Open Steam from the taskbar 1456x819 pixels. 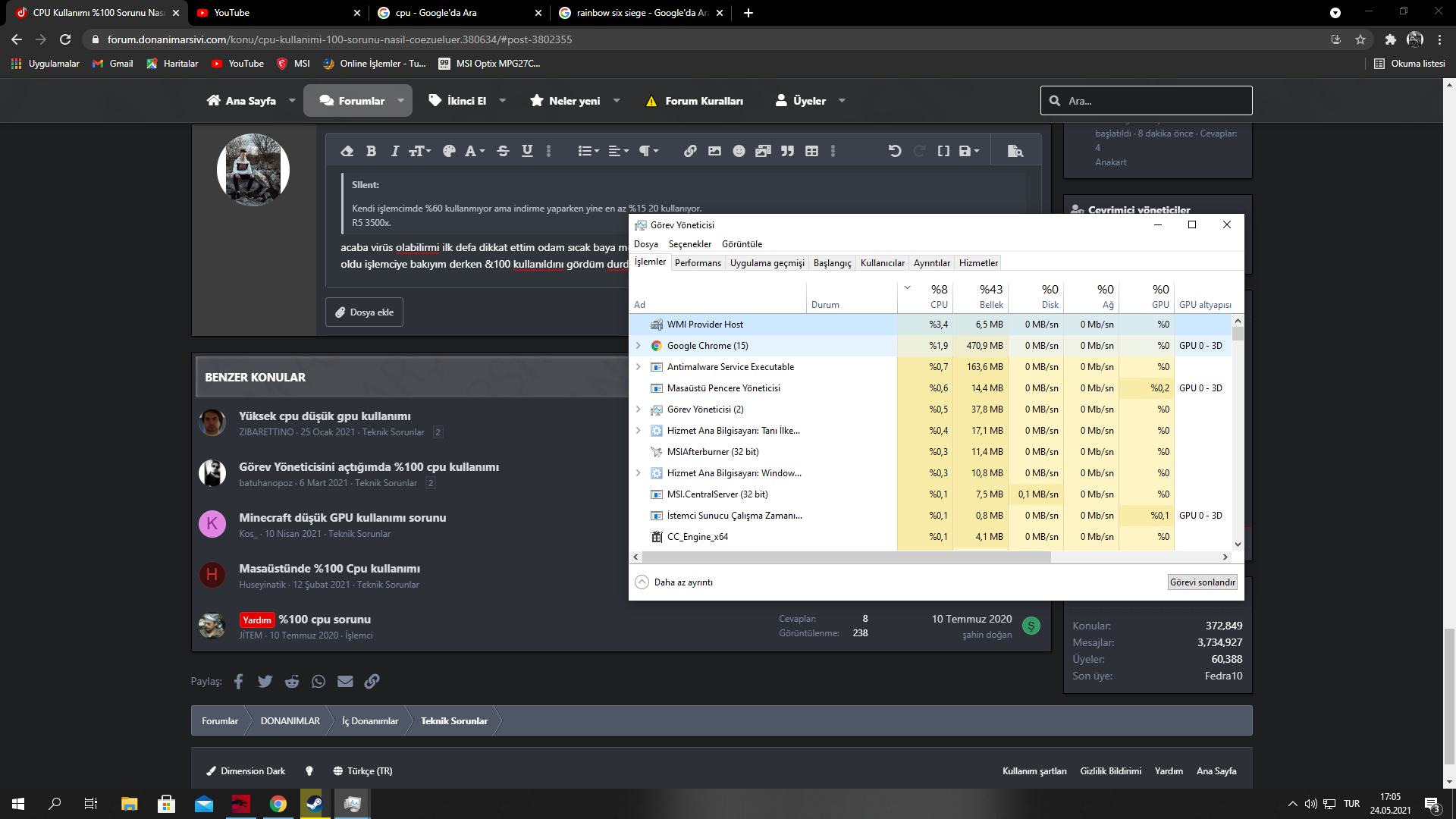[314, 804]
